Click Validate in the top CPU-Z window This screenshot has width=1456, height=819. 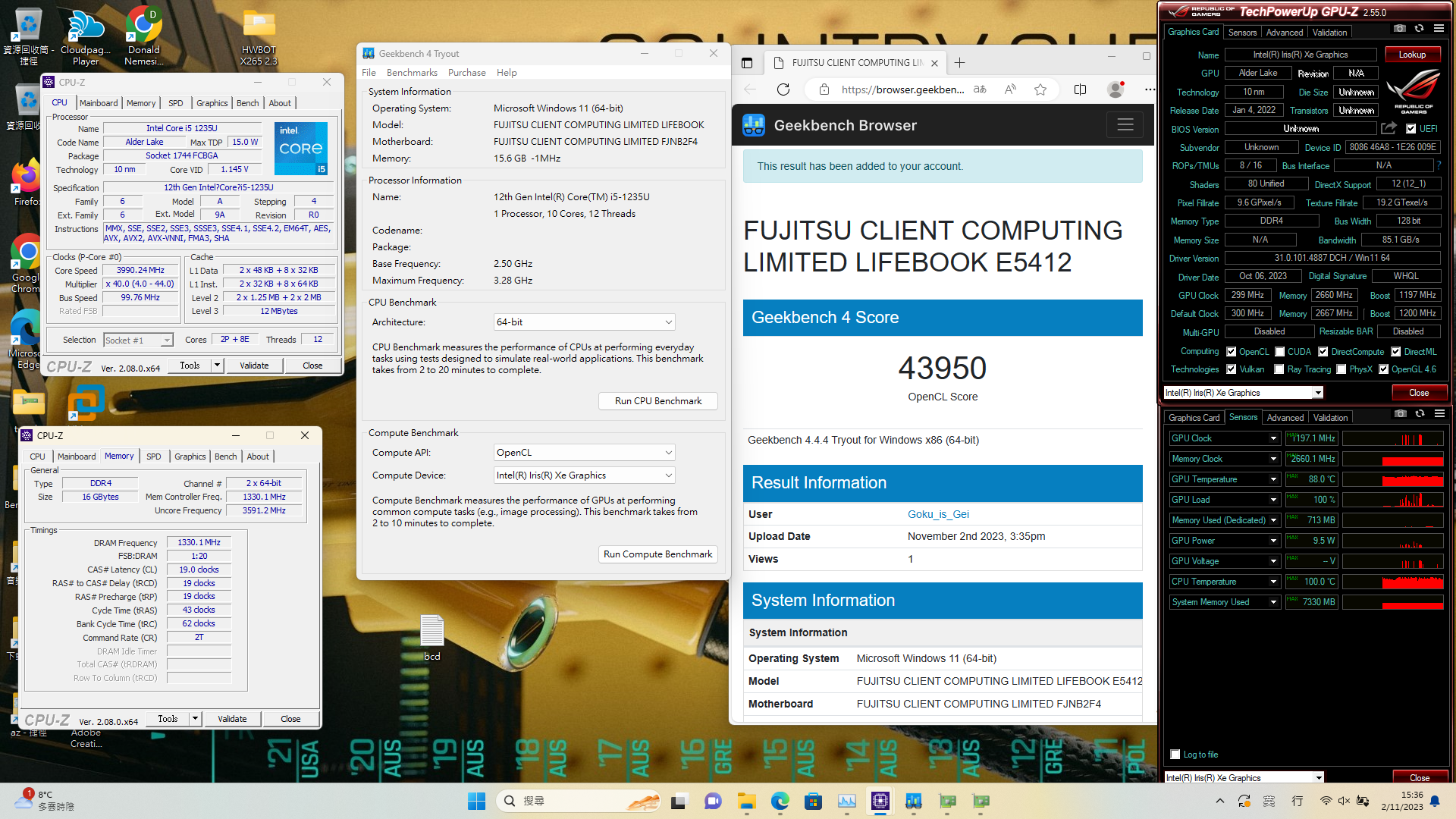click(254, 366)
